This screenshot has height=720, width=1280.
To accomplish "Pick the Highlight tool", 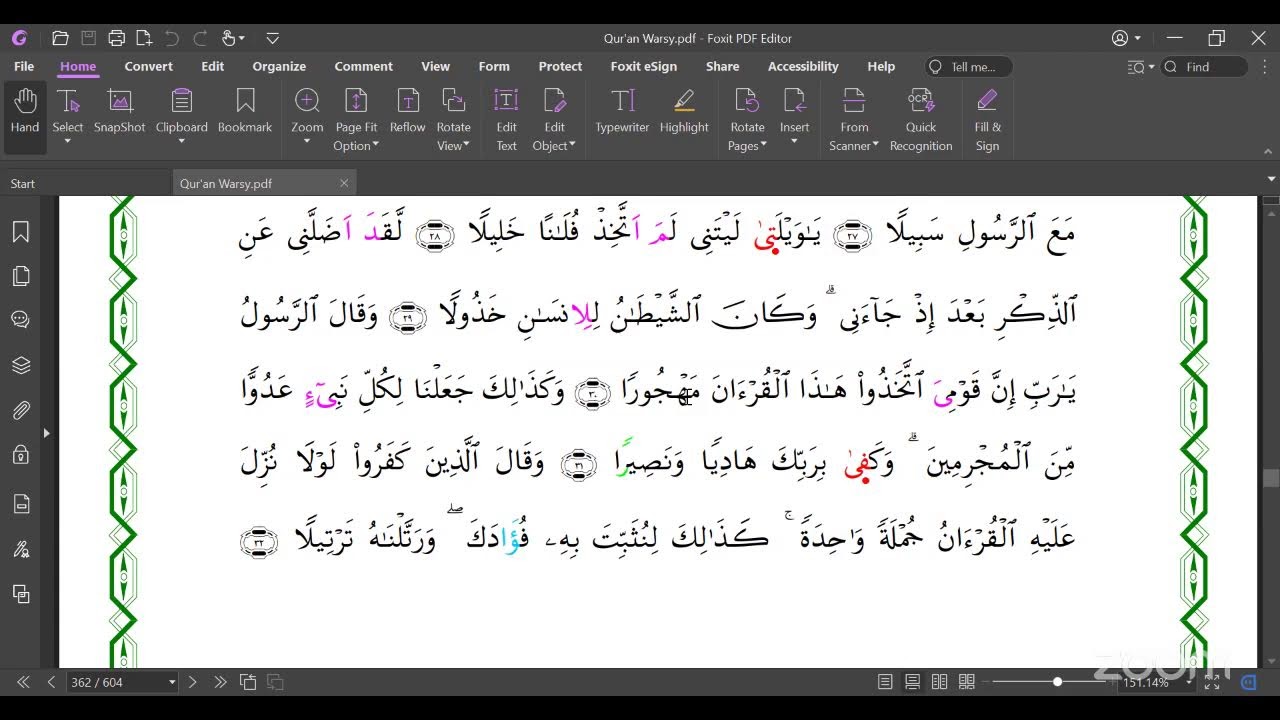I will (x=684, y=112).
